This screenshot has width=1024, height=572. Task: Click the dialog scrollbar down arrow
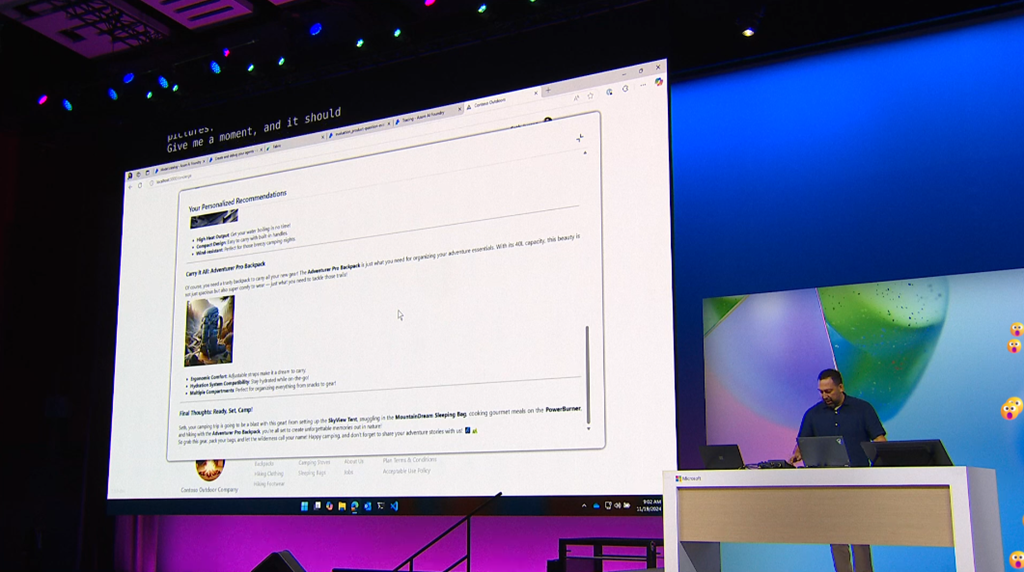[x=588, y=428]
